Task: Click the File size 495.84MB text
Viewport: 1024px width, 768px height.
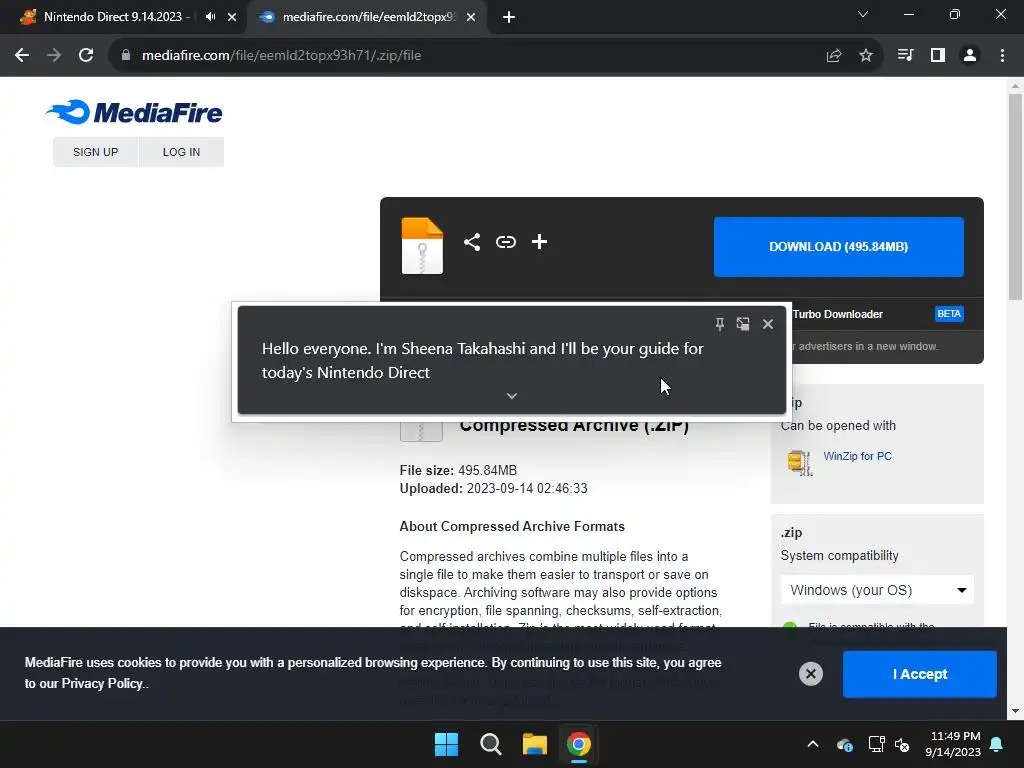Action: click(x=458, y=470)
